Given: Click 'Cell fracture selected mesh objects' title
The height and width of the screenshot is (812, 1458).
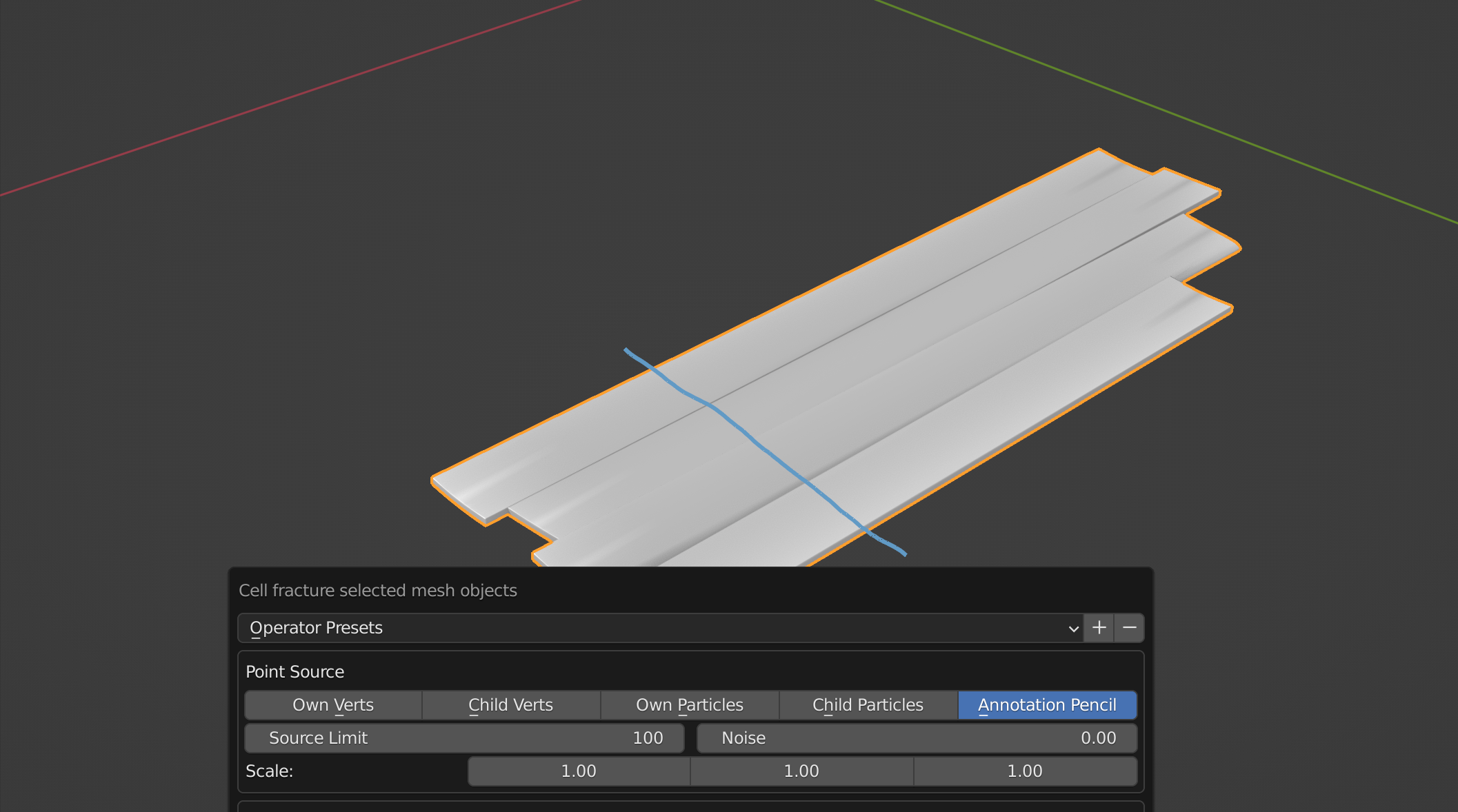Looking at the screenshot, I should click(378, 591).
